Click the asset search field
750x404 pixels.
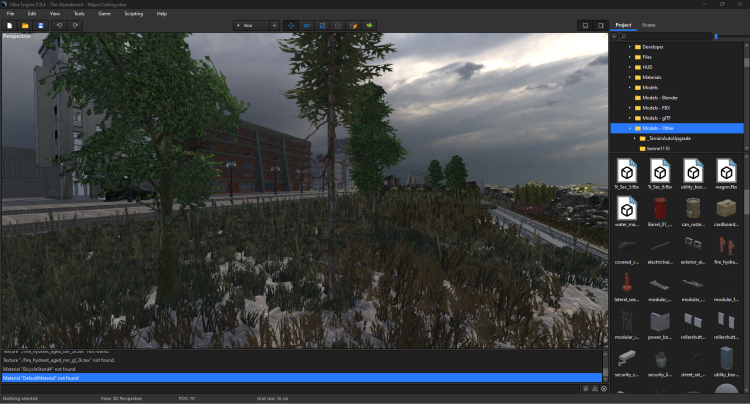[x=665, y=36]
